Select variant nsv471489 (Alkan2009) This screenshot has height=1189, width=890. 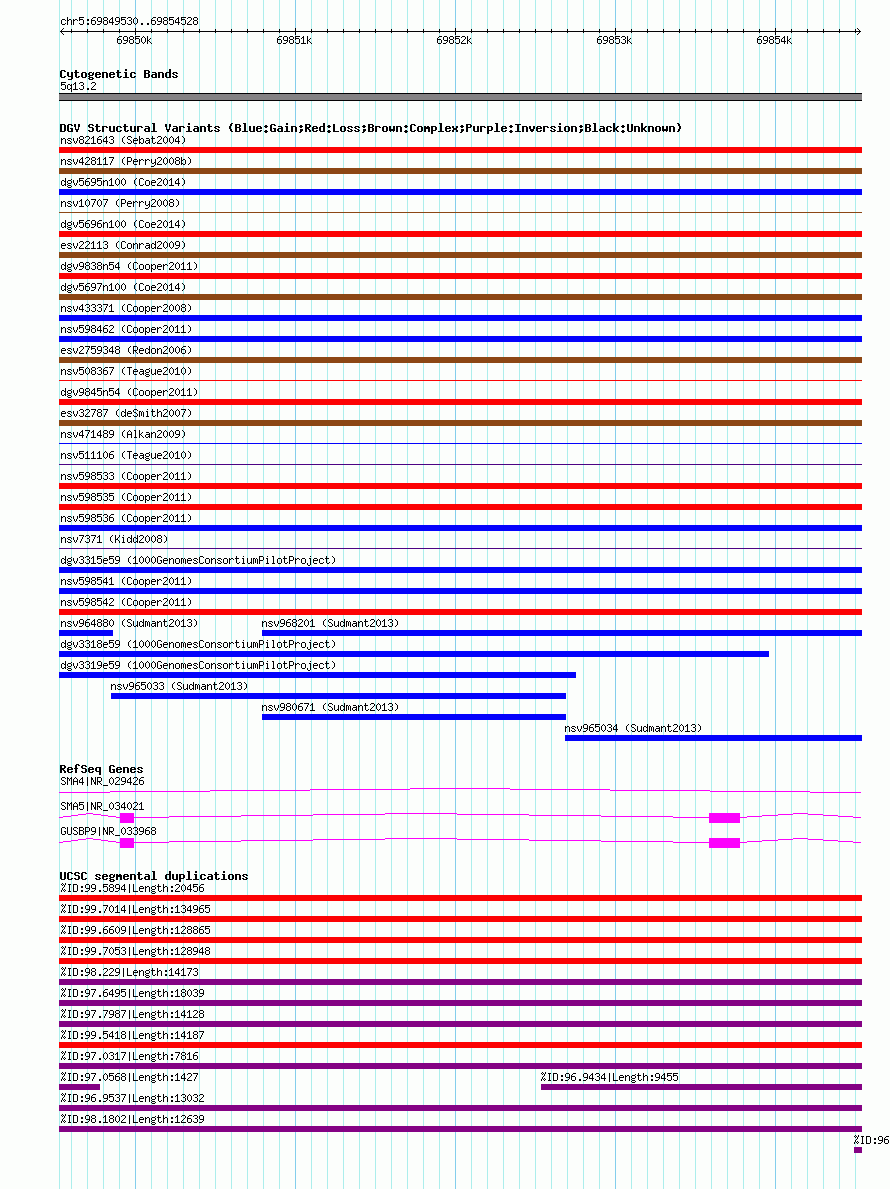[x=123, y=435]
